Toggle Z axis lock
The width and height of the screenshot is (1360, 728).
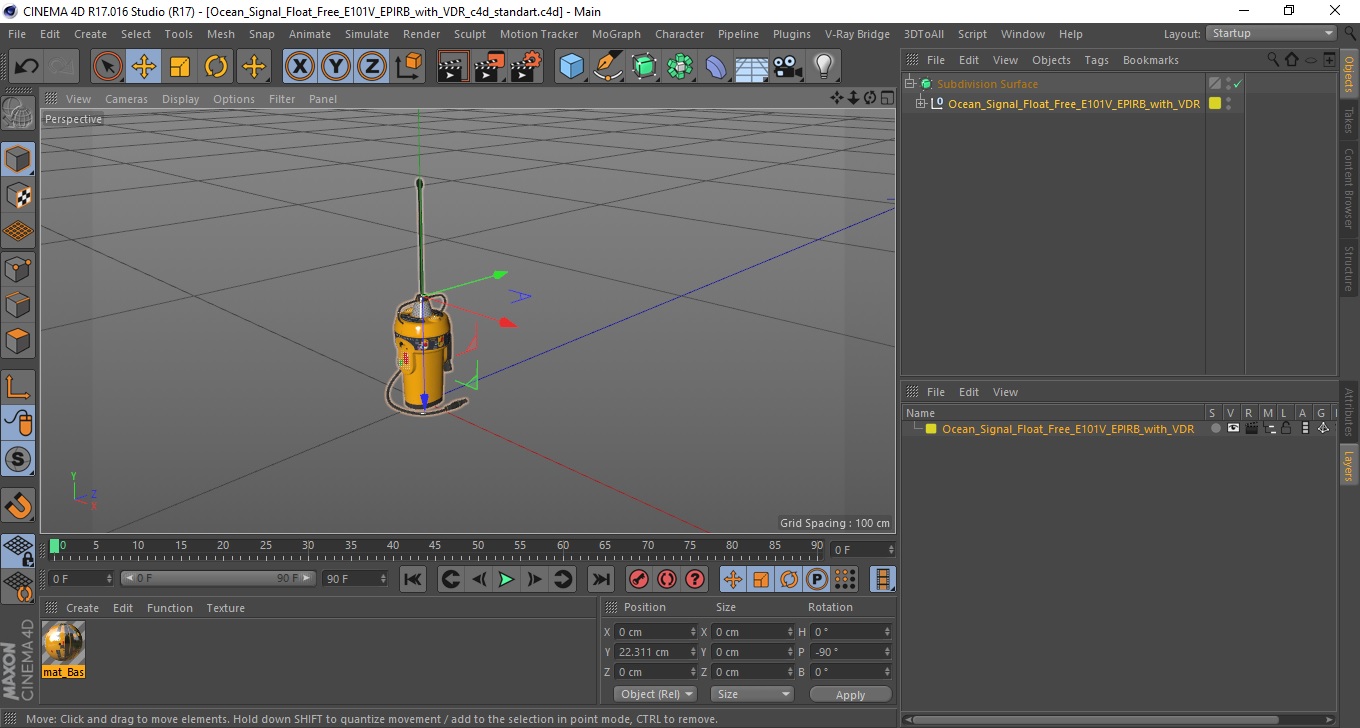tap(372, 67)
